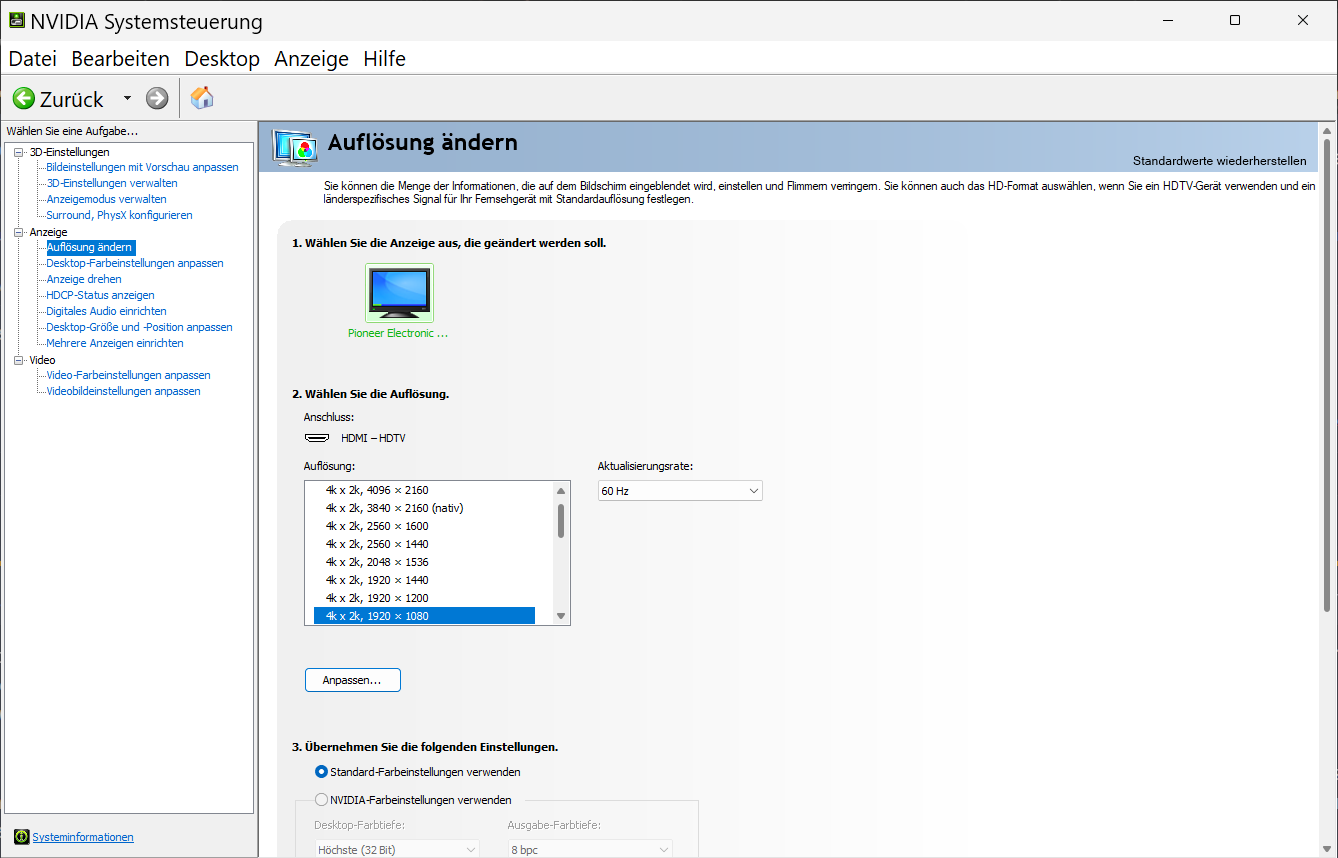The height and width of the screenshot is (858, 1338).
Task: Click the grey forward arrow icon
Action: tap(157, 98)
